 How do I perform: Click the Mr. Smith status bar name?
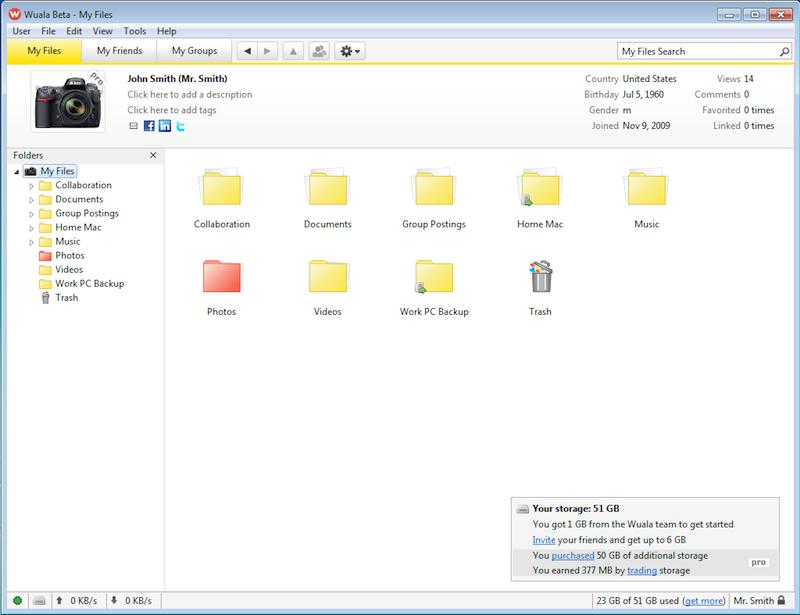click(754, 601)
